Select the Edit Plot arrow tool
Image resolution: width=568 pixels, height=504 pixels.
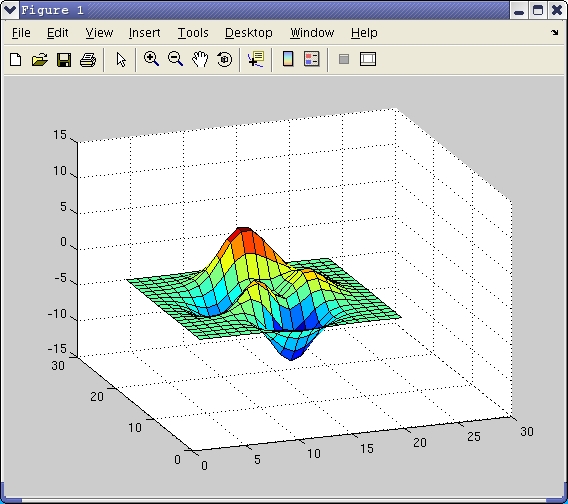tap(121, 59)
